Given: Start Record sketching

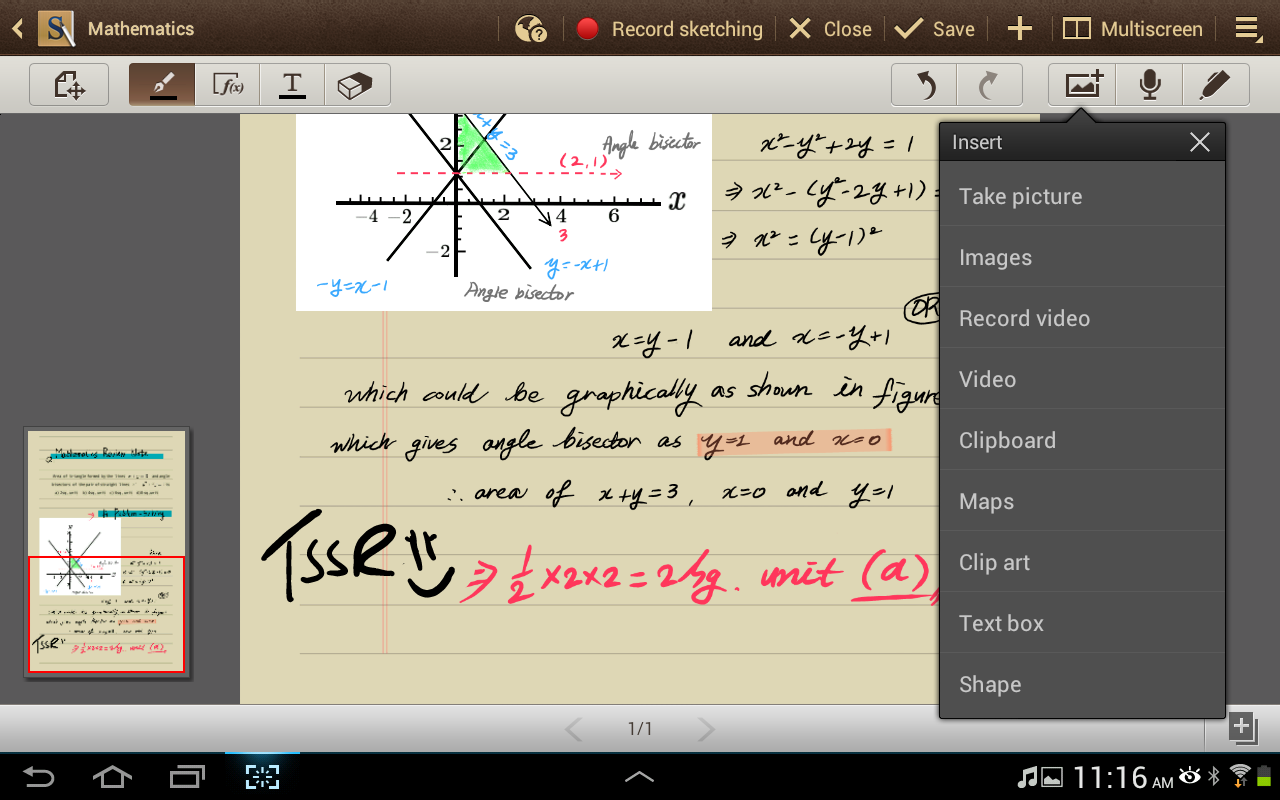Looking at the screenshot, I should pos(669,29).
